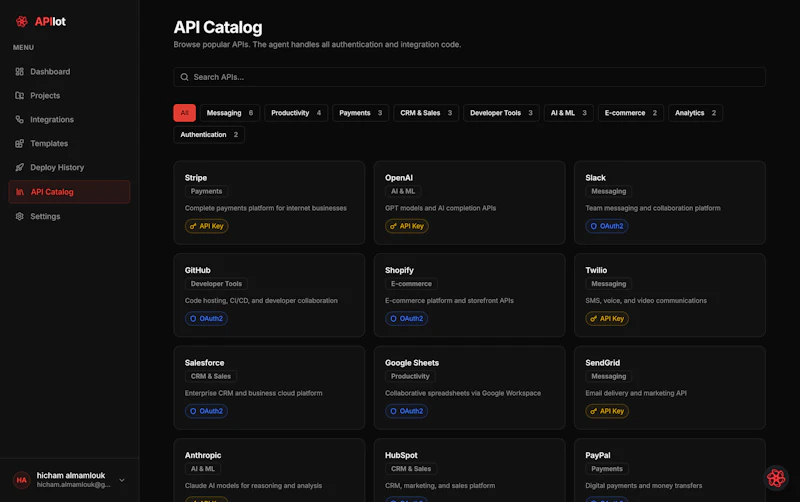Open the Integrations menu item
The height and width of the screenshot is (502, 800).
69,119
